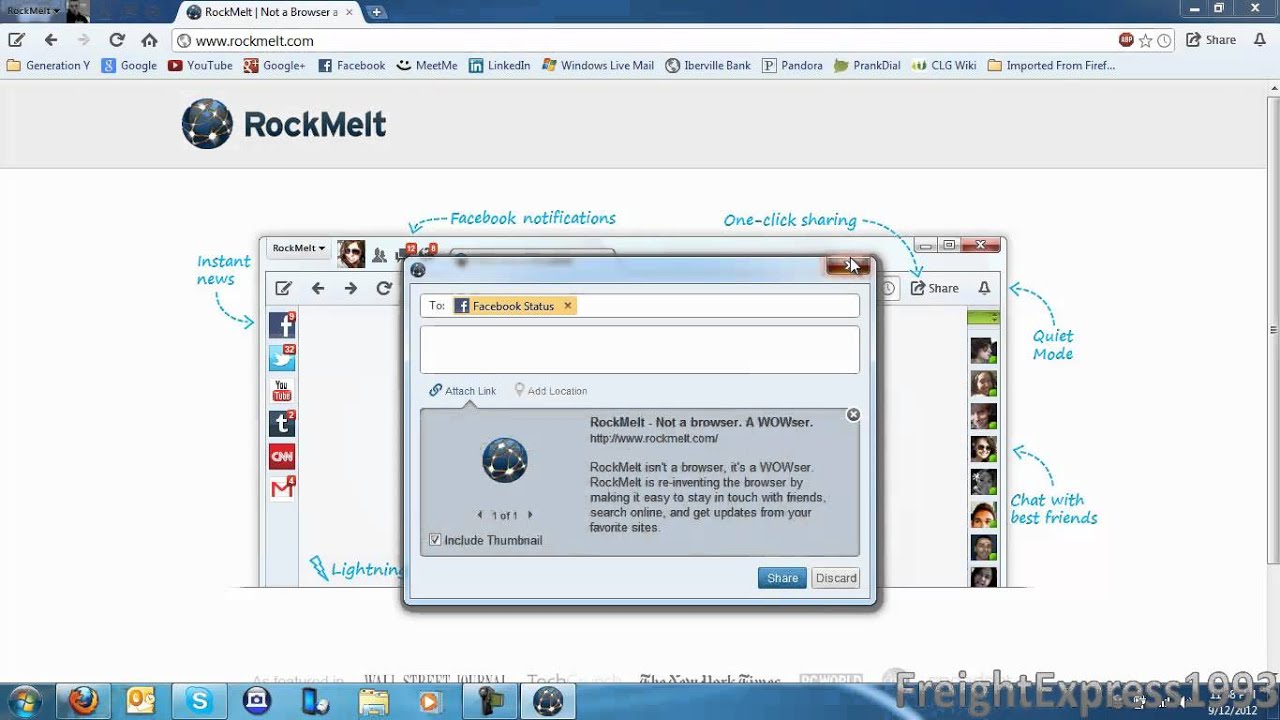Image resolution: width=1280 pixels, height=720 pixels.
Task: Open the PrankDial bookmark
Action: (x=867, y=65)
